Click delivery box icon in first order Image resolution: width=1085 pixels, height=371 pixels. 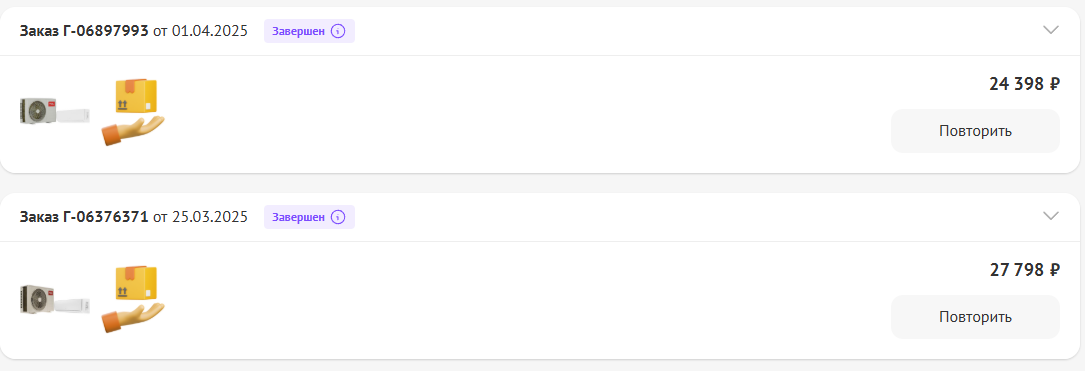(133, 111)
